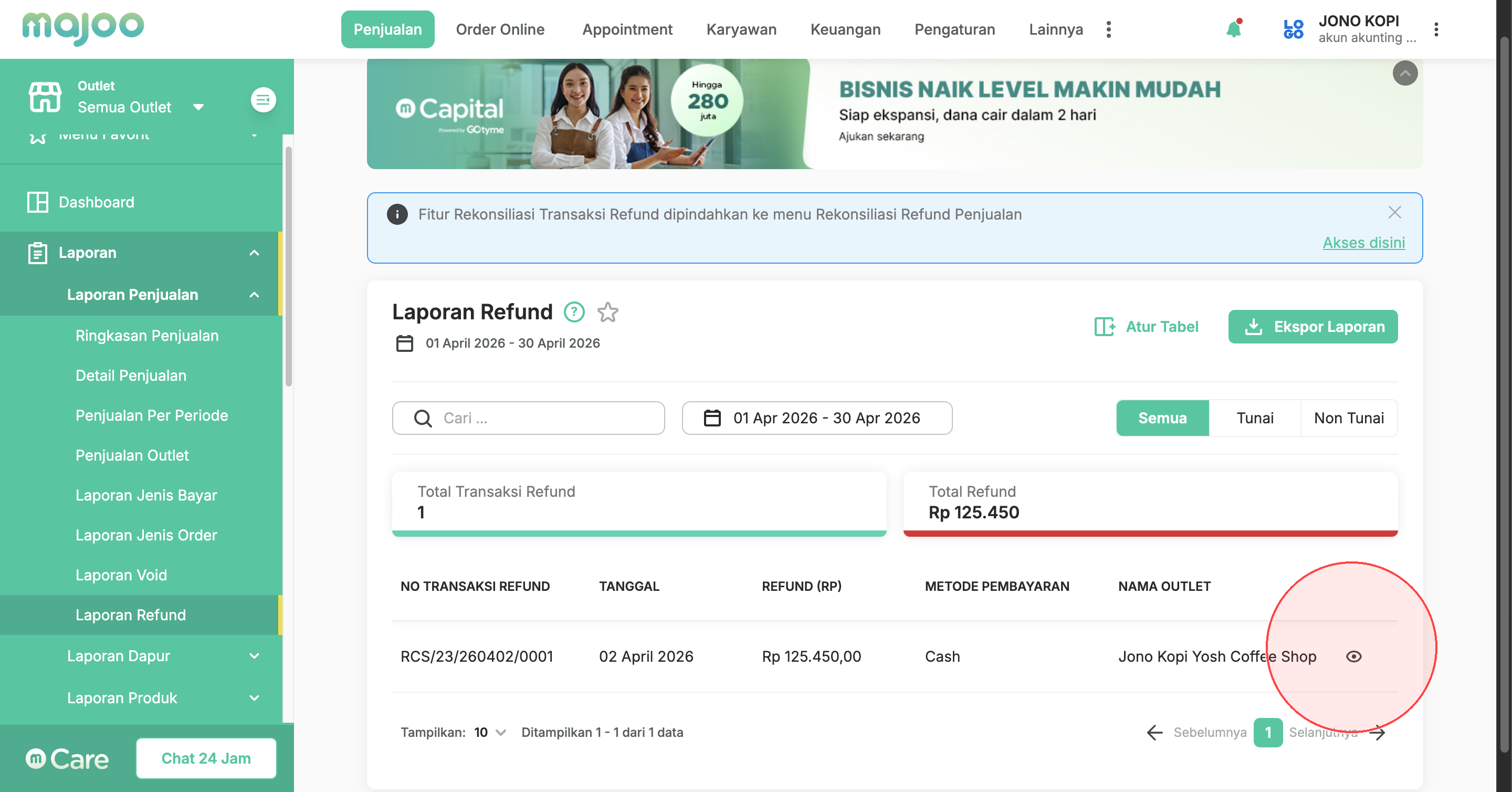Open top navigation overflow dots
This screenshot has height=792, width=1512.
[1108, 29]
